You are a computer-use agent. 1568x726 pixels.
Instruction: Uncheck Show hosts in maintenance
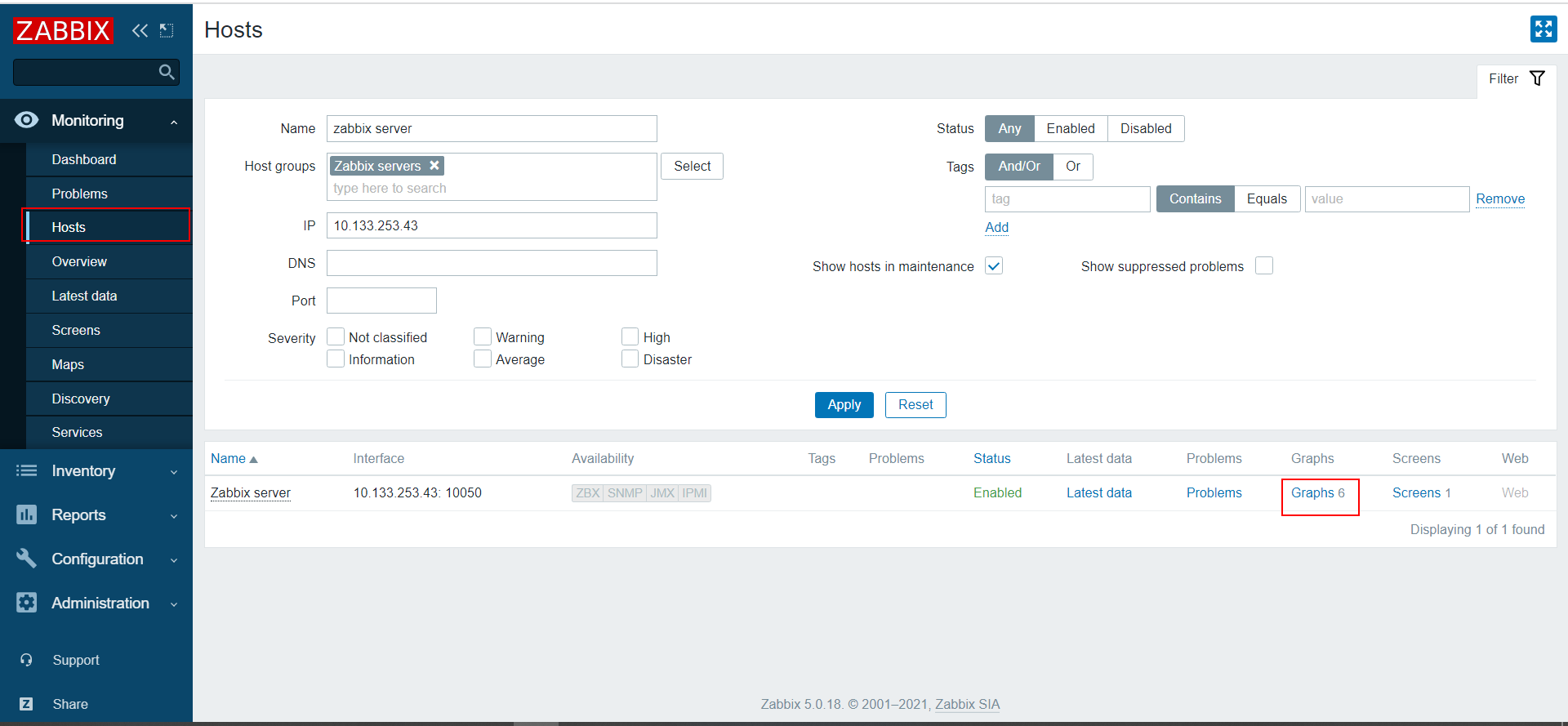pyautogui.click(x=994, y=265)
